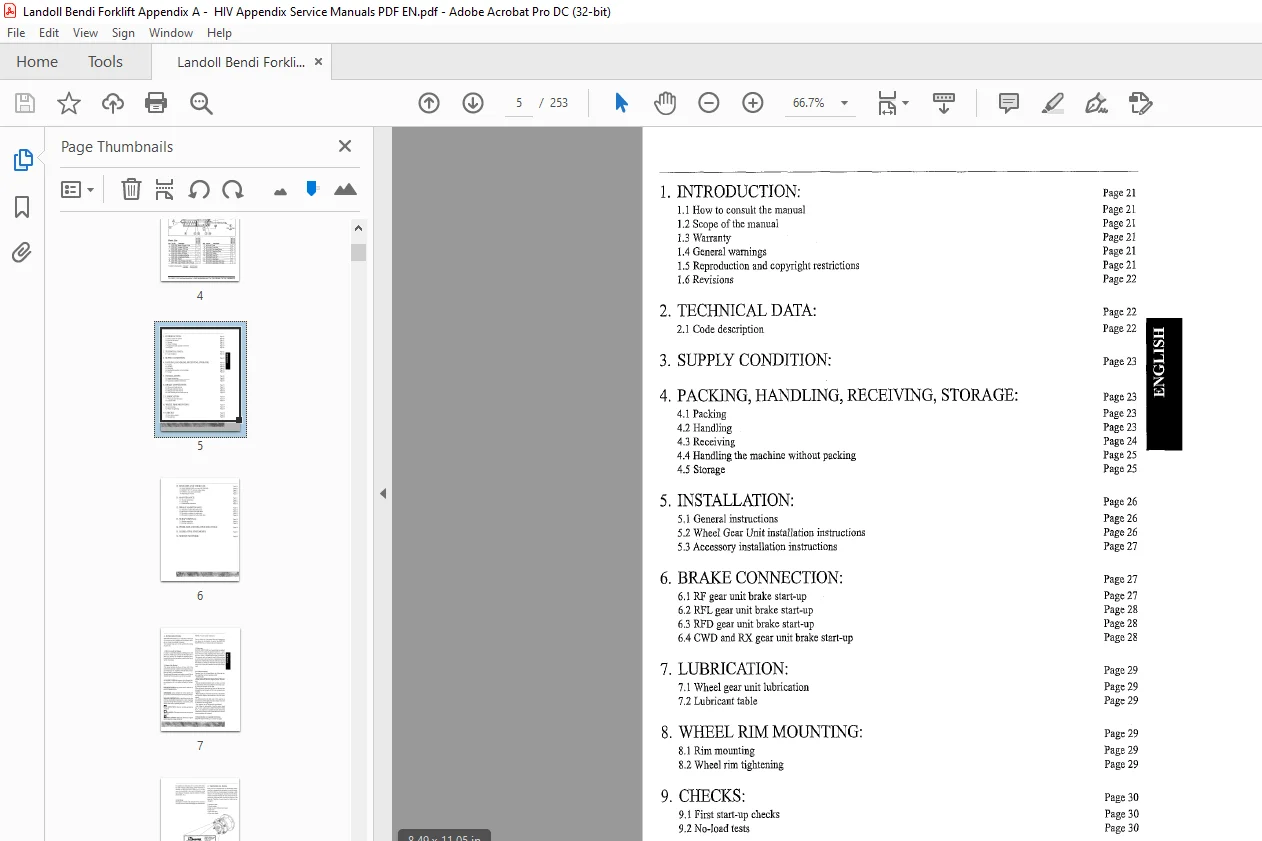Switch to the Home tab
This screenshot has width=1262, height=841.
37,62
